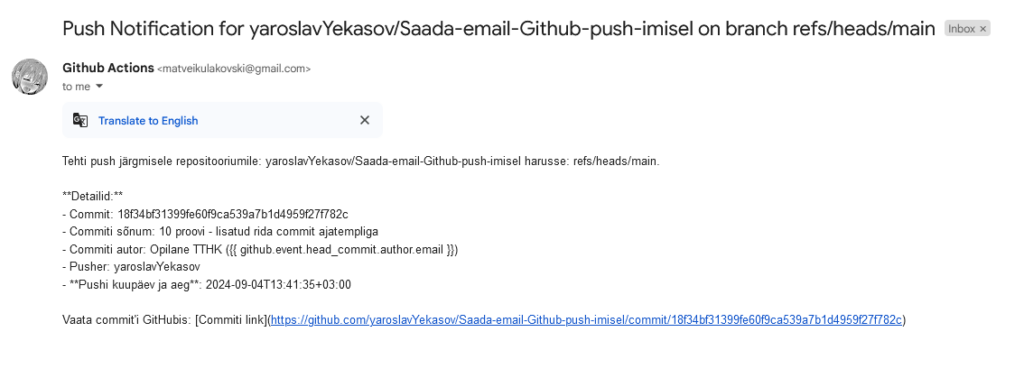Screen dimensions: 1024x378
Task: Click the push timestamp 2024-09-04T13:41:35 line
Action: pyautogui.click(x=206, y=285)
